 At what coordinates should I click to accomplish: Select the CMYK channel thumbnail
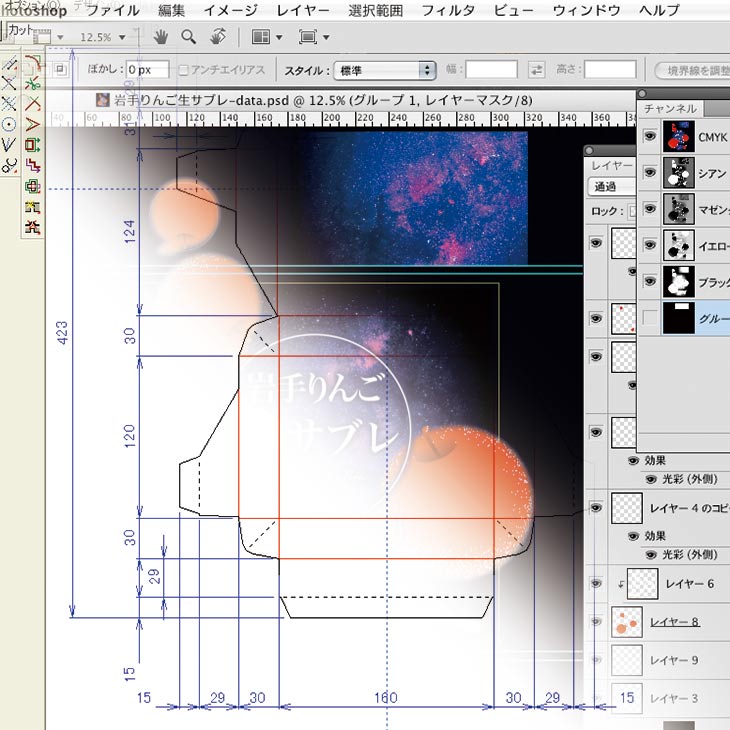coord(679,136)
